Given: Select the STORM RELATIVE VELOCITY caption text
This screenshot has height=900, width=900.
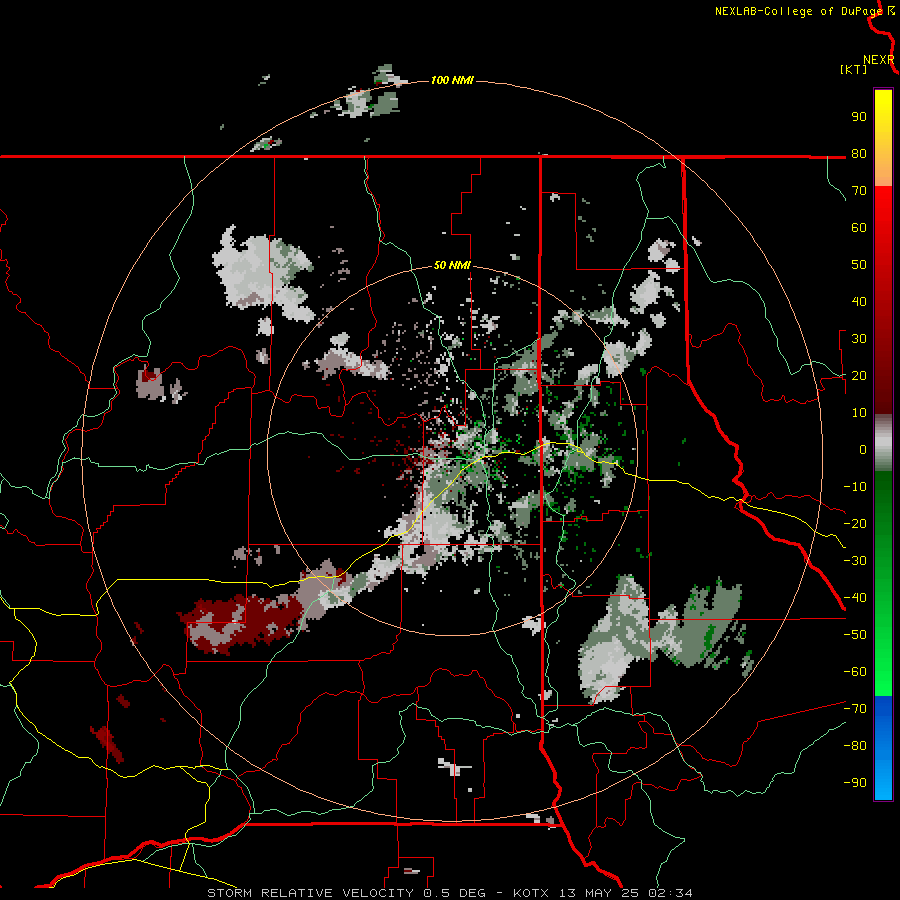Looking at the screenshot, I should 310,893.
